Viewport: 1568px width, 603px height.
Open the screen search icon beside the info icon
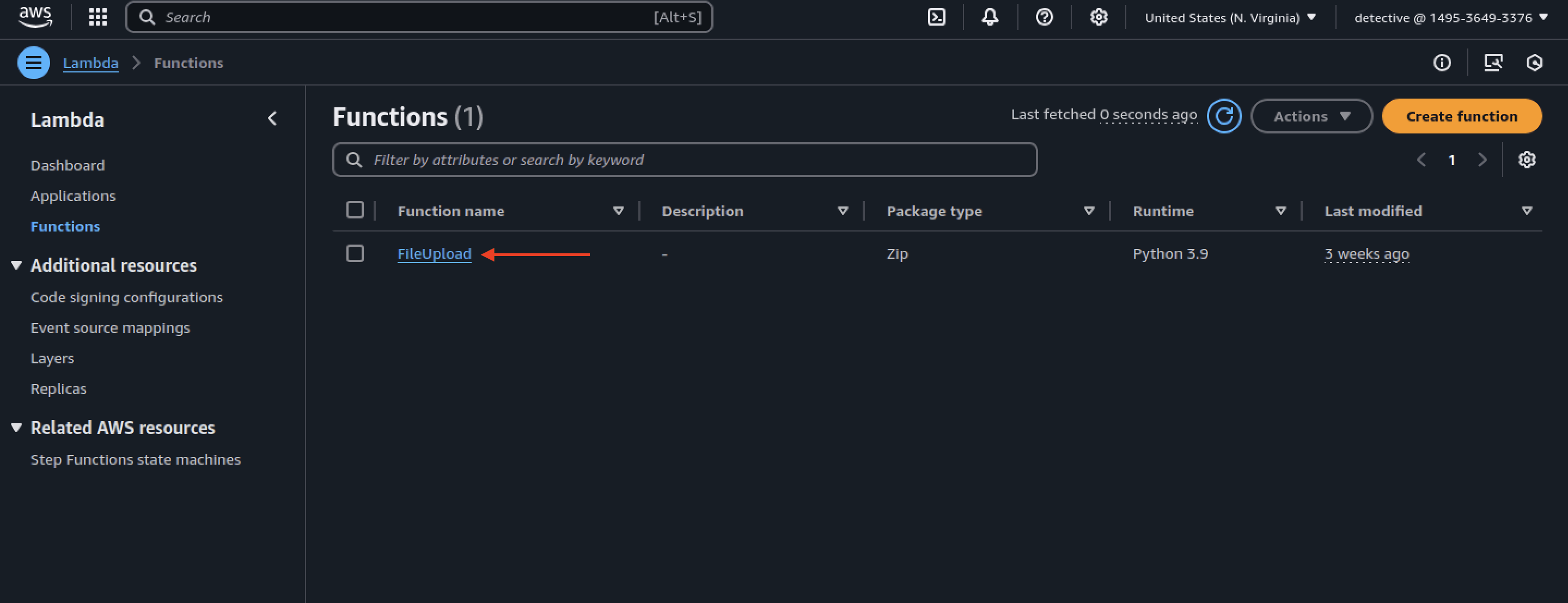pyautogui.click(x=1493, y=63)
